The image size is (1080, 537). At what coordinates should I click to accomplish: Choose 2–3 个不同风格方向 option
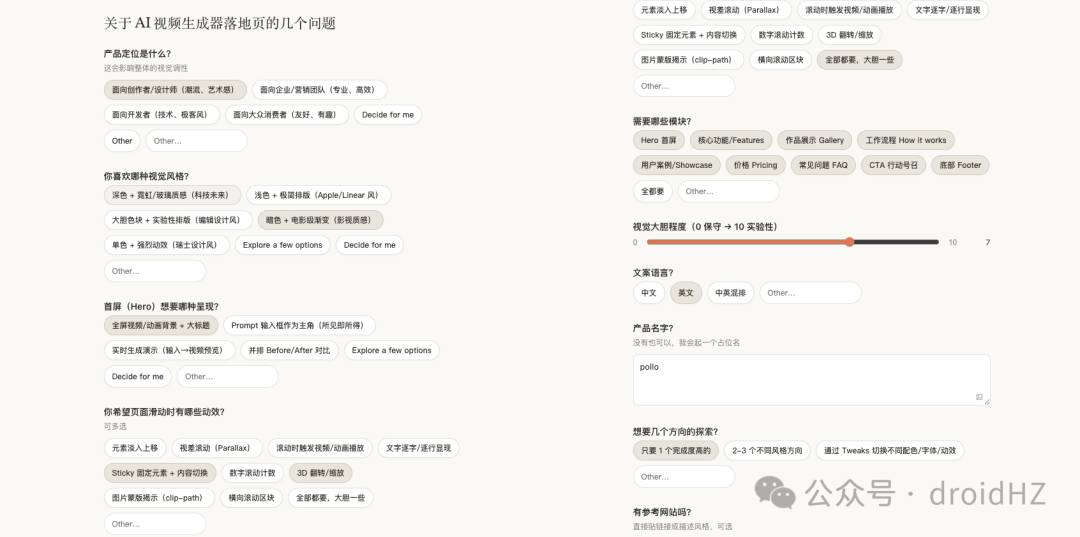click(767, 451)
